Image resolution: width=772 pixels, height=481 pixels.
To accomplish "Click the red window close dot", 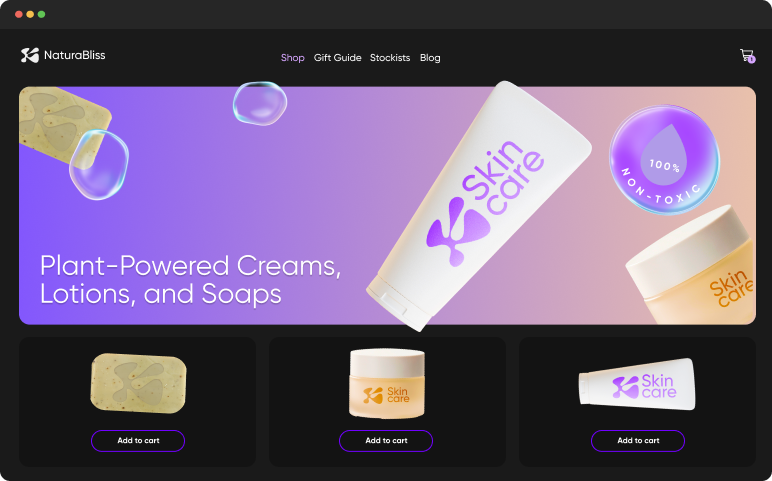I will 19,14.
